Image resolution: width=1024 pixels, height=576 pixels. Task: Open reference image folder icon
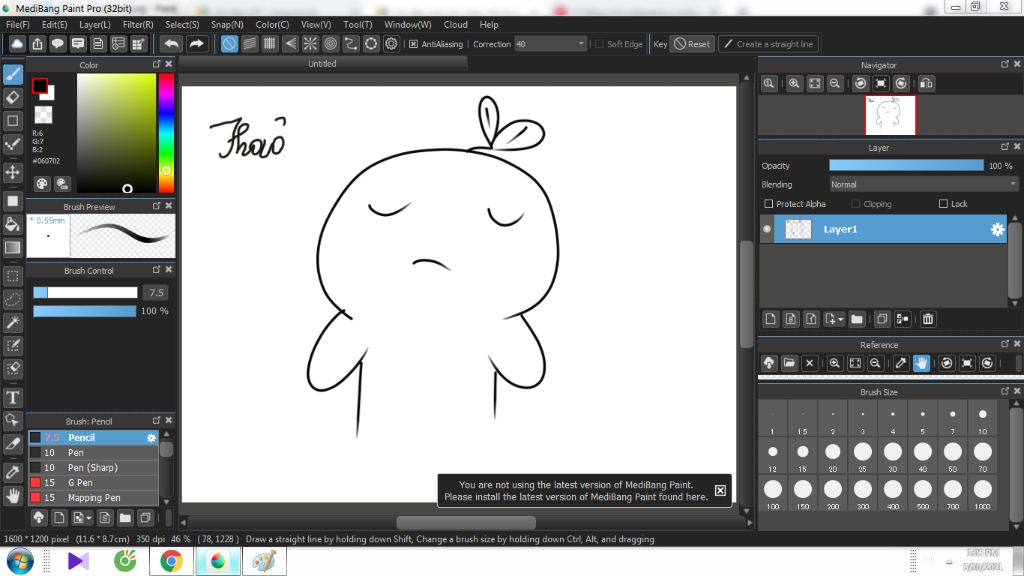tap(789, 363)
